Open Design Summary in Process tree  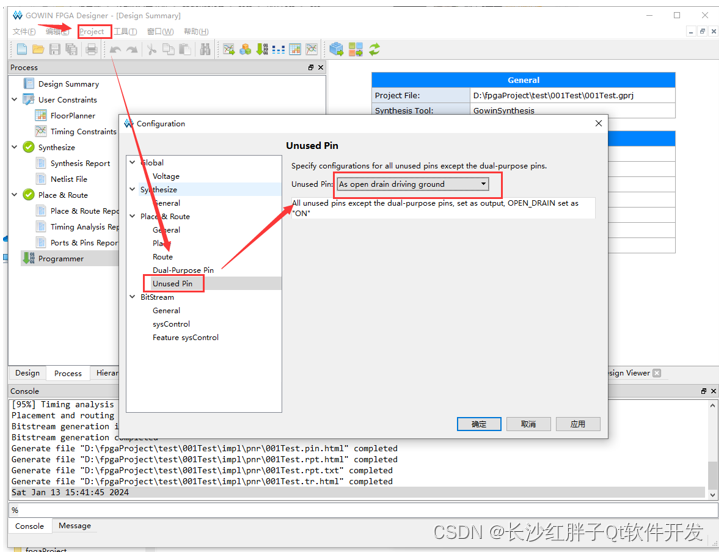[68, 84]
